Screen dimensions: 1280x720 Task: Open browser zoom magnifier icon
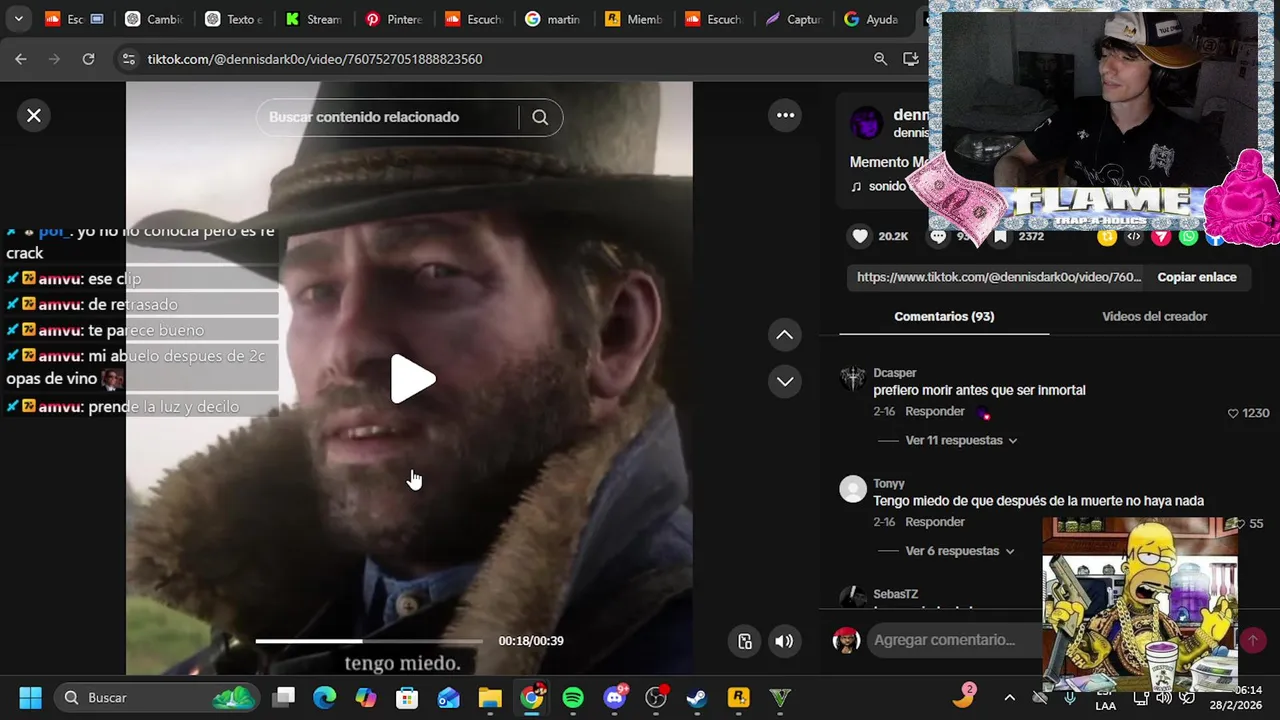(x=880, y=59)
